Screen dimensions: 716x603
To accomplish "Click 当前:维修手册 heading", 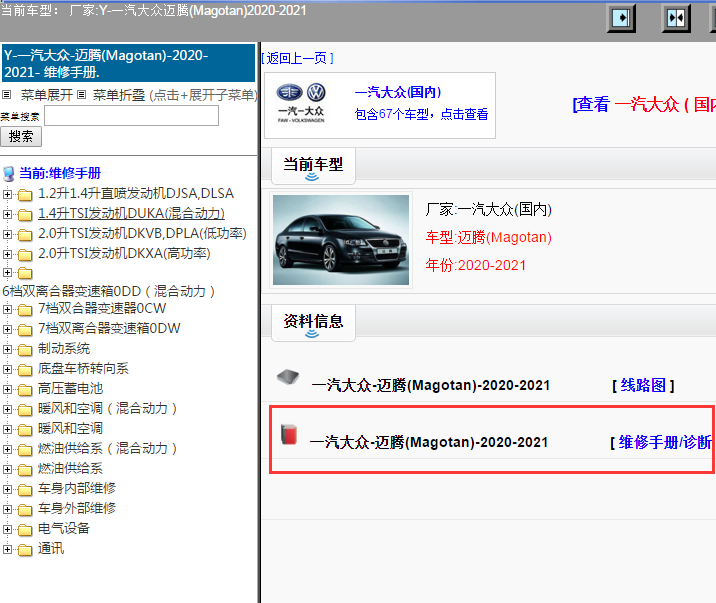I will point(60,173).
